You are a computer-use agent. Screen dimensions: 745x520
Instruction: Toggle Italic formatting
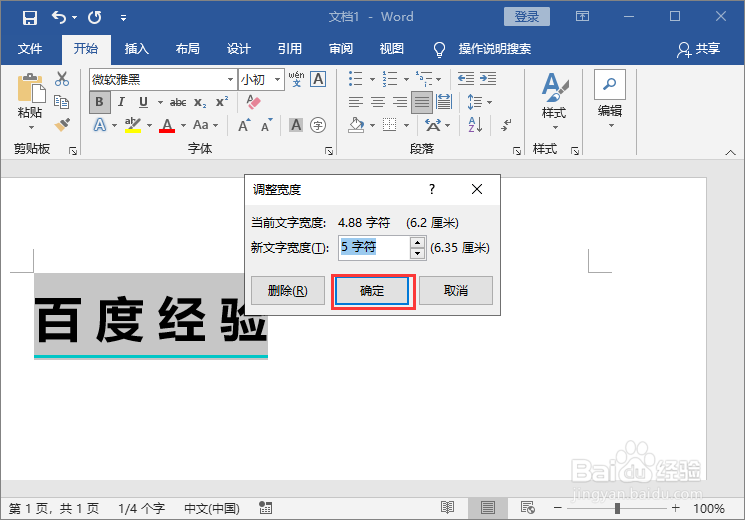(x=122, y=102)
